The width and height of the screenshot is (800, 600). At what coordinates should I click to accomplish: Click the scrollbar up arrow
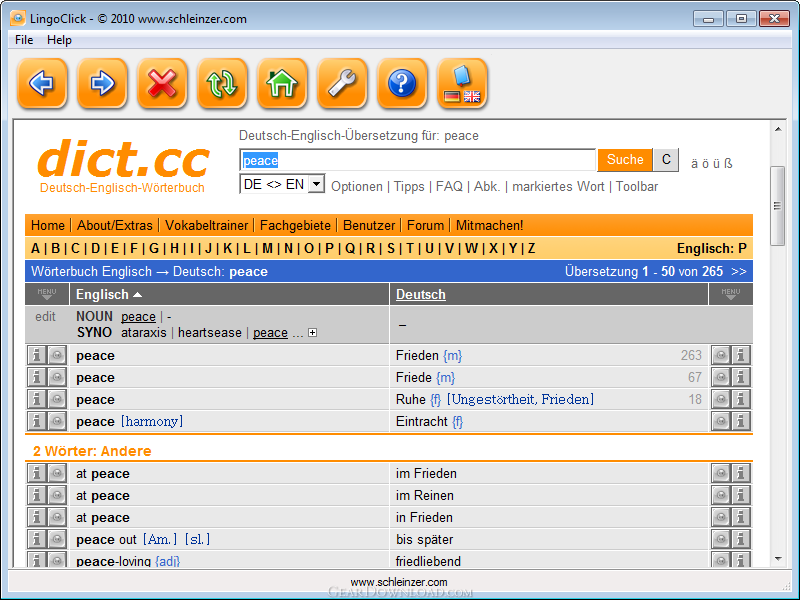click(x=778, y=129)
